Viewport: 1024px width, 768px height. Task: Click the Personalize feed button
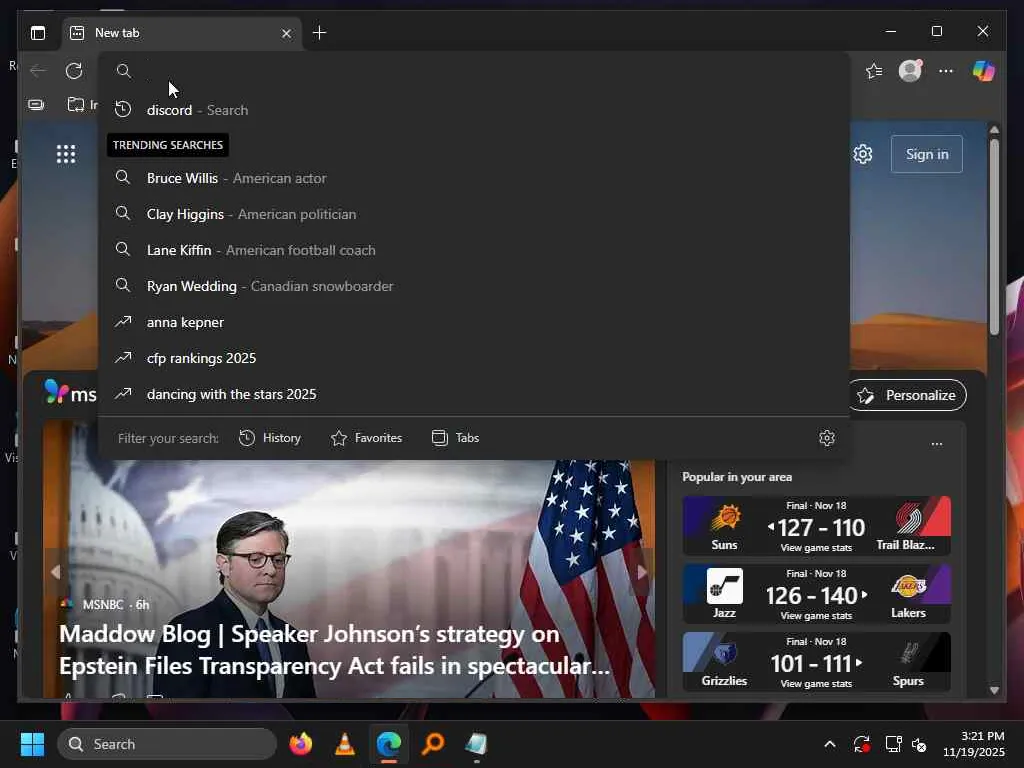pyautogui.click(x=908, y=395)
